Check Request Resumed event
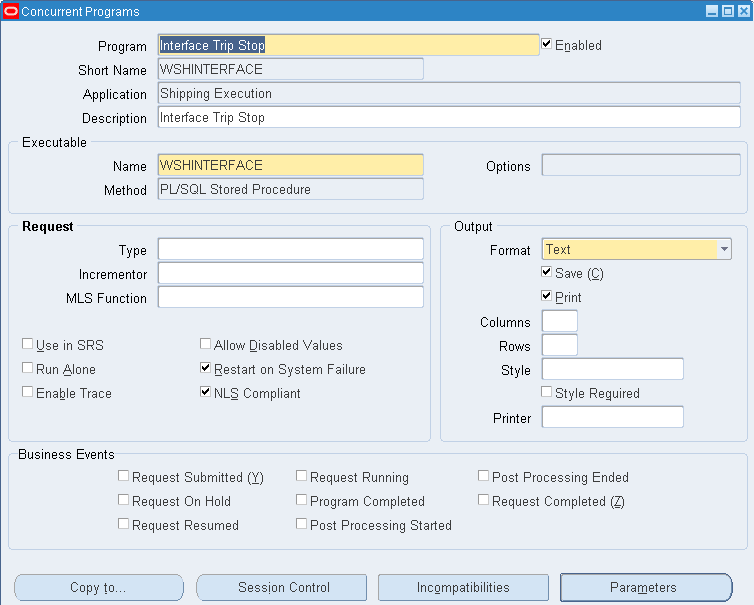The width and height of the screenshot is (754, 605). 124,524
